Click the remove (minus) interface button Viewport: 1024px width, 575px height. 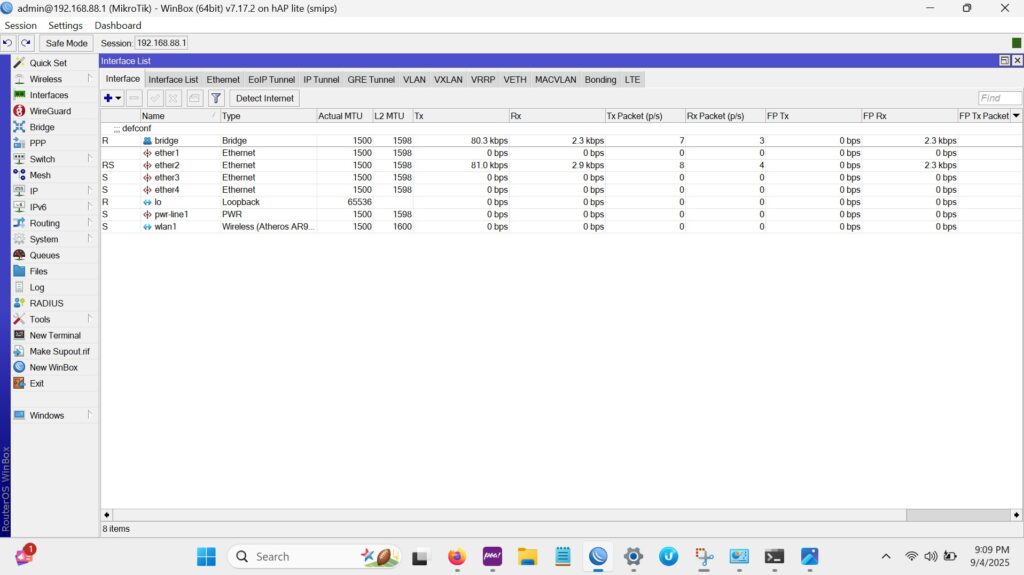(x=134, y=98)
